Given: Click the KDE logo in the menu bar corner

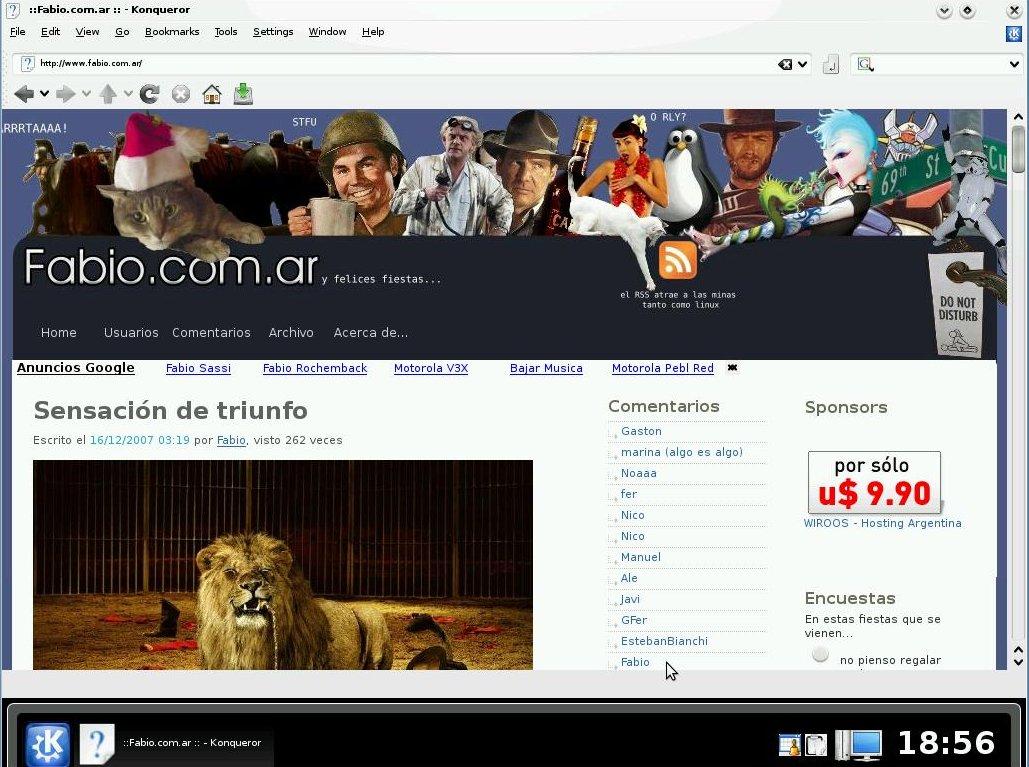Looking at the screenshot, I should pos(1014,33).
